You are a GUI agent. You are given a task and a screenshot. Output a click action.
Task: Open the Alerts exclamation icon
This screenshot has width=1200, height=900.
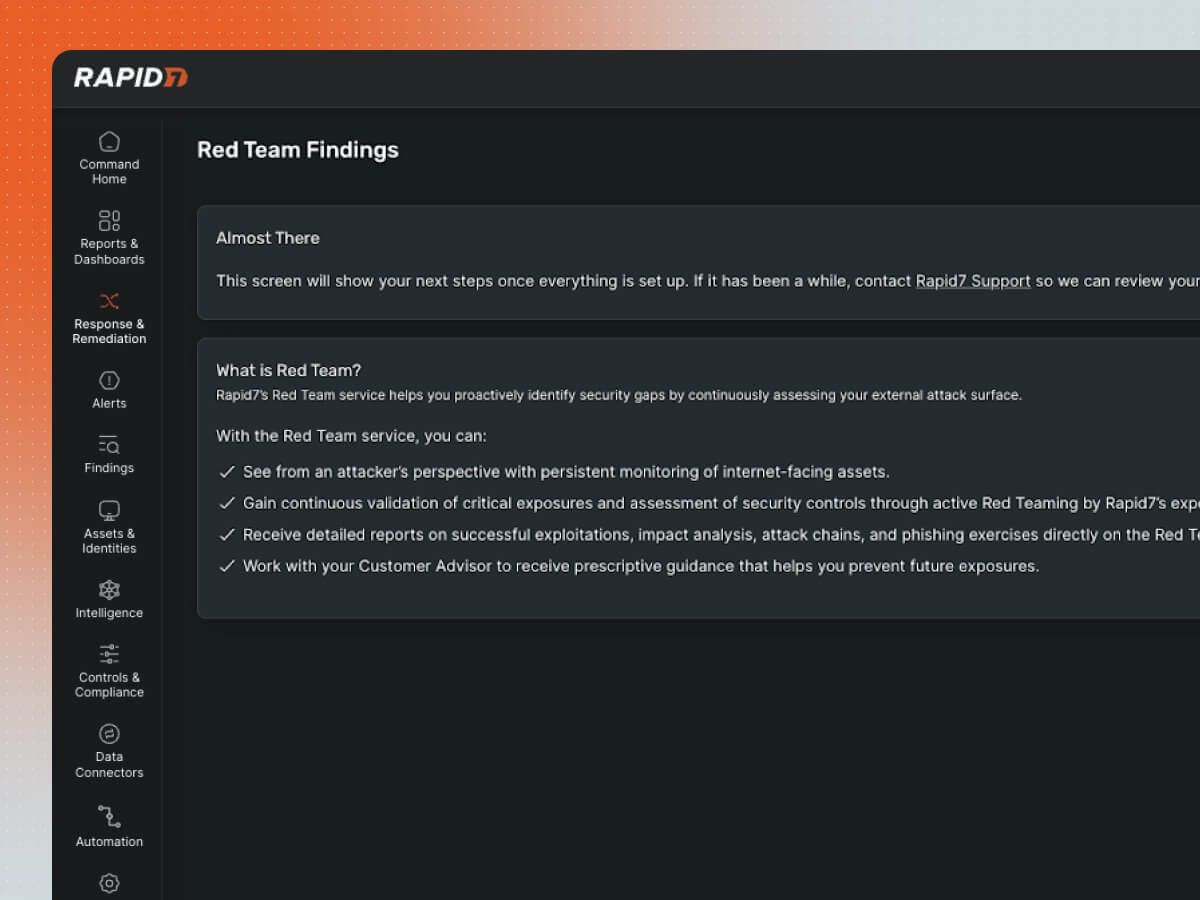tap(109, 380)
